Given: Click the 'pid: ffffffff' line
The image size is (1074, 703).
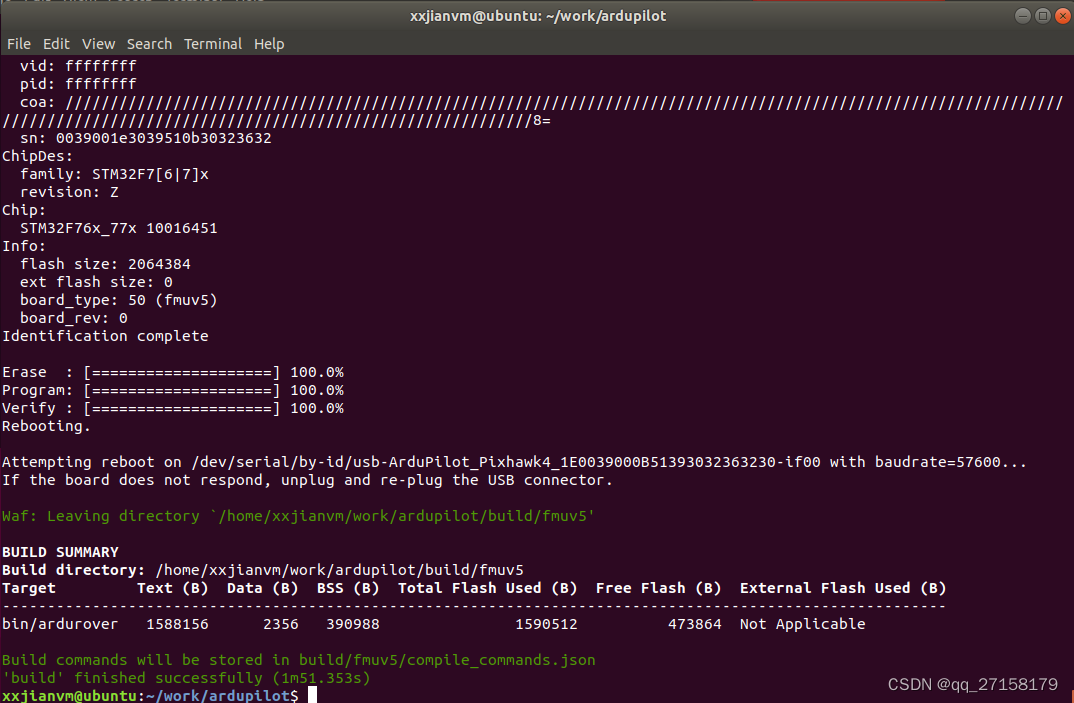Looking at the screenshot, I should point(78,84).
